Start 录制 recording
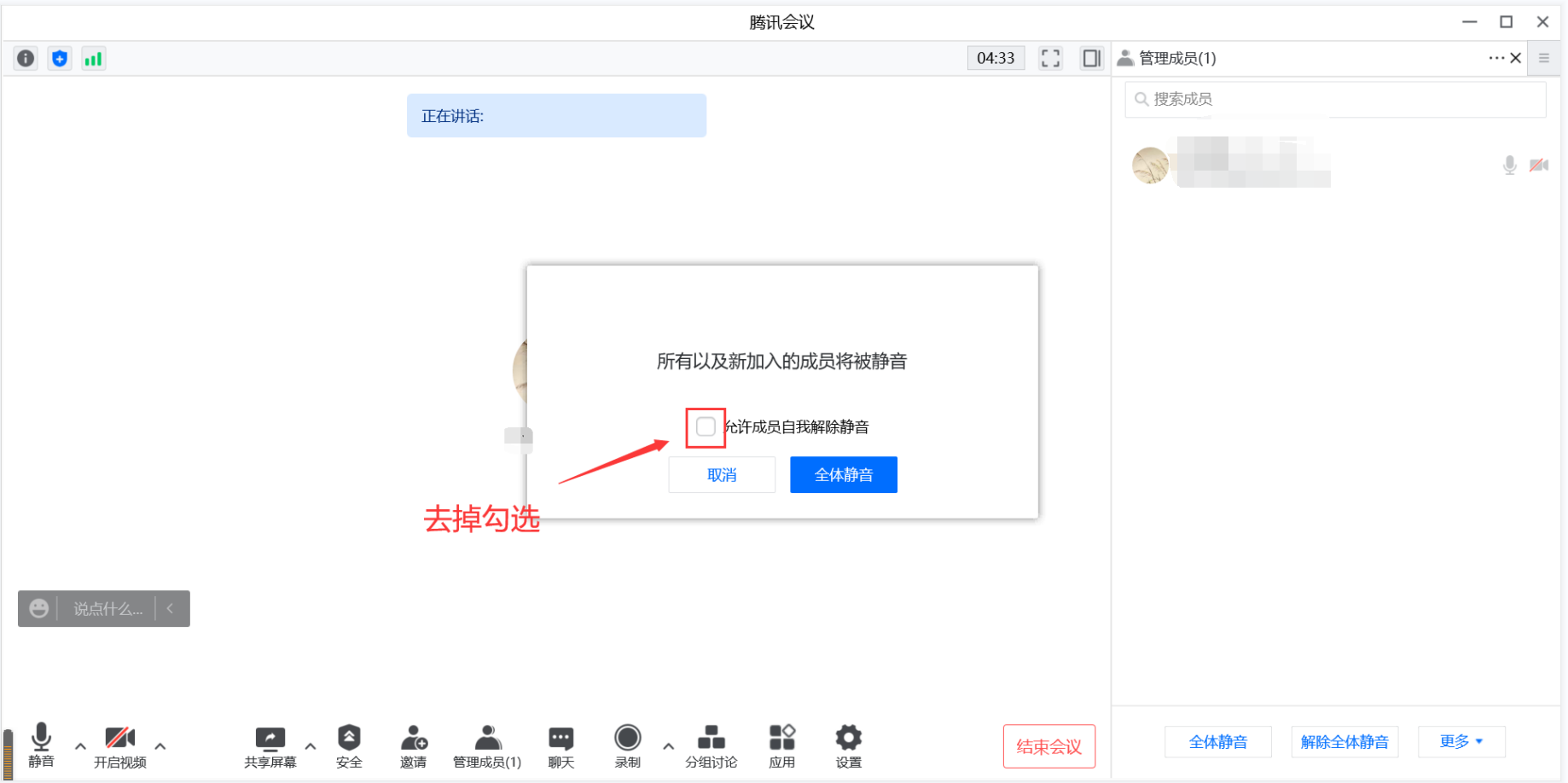Viewport: 1568px width, 783px height. [x=627, y=746]
